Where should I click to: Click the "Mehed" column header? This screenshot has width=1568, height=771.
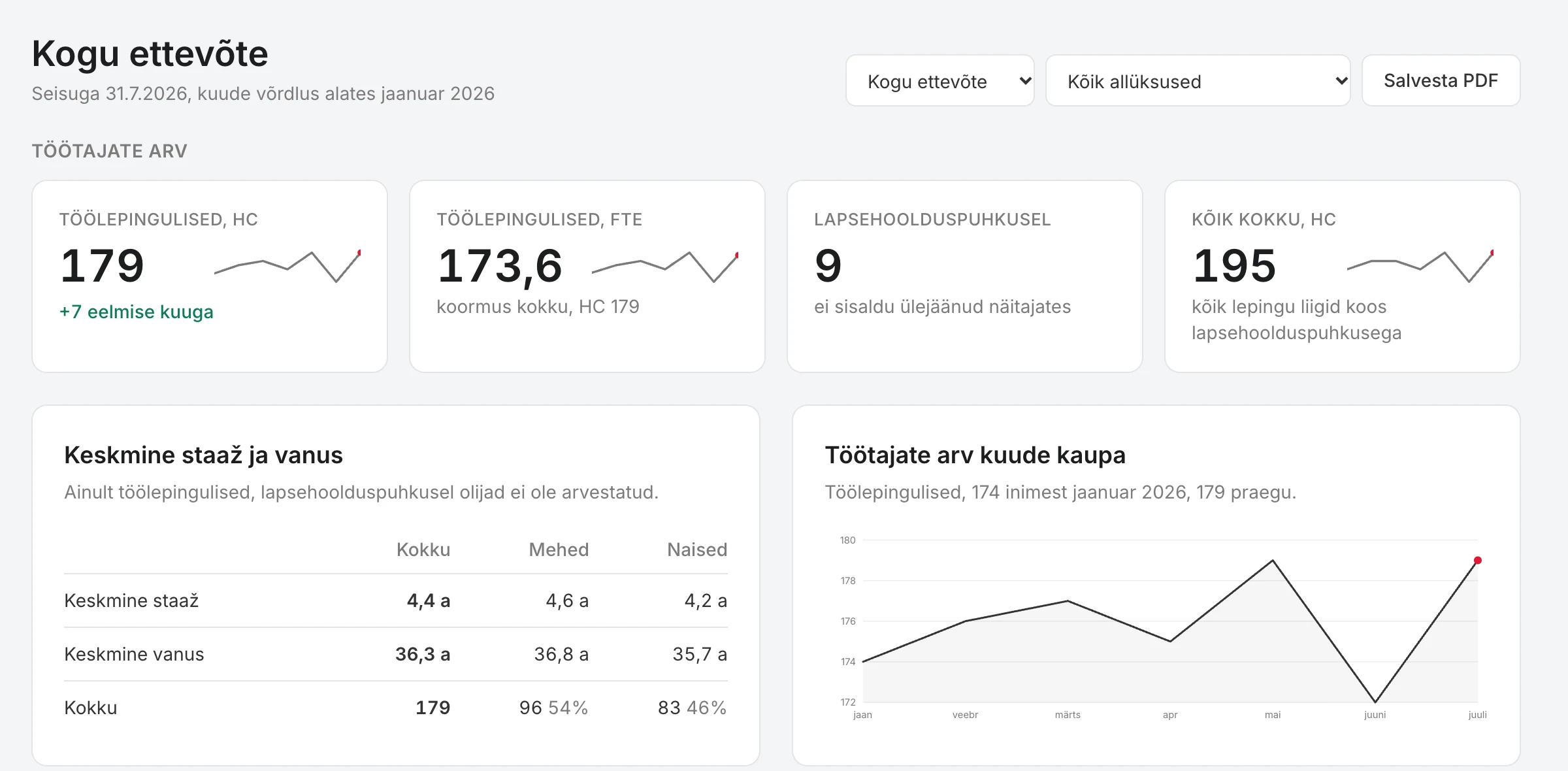pyautogui.click(x=559, y=550)
